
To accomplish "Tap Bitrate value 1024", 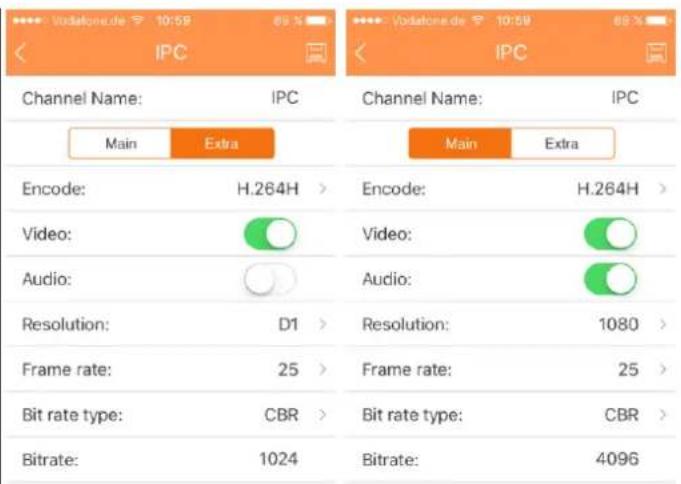I will (x=278, y=459).
